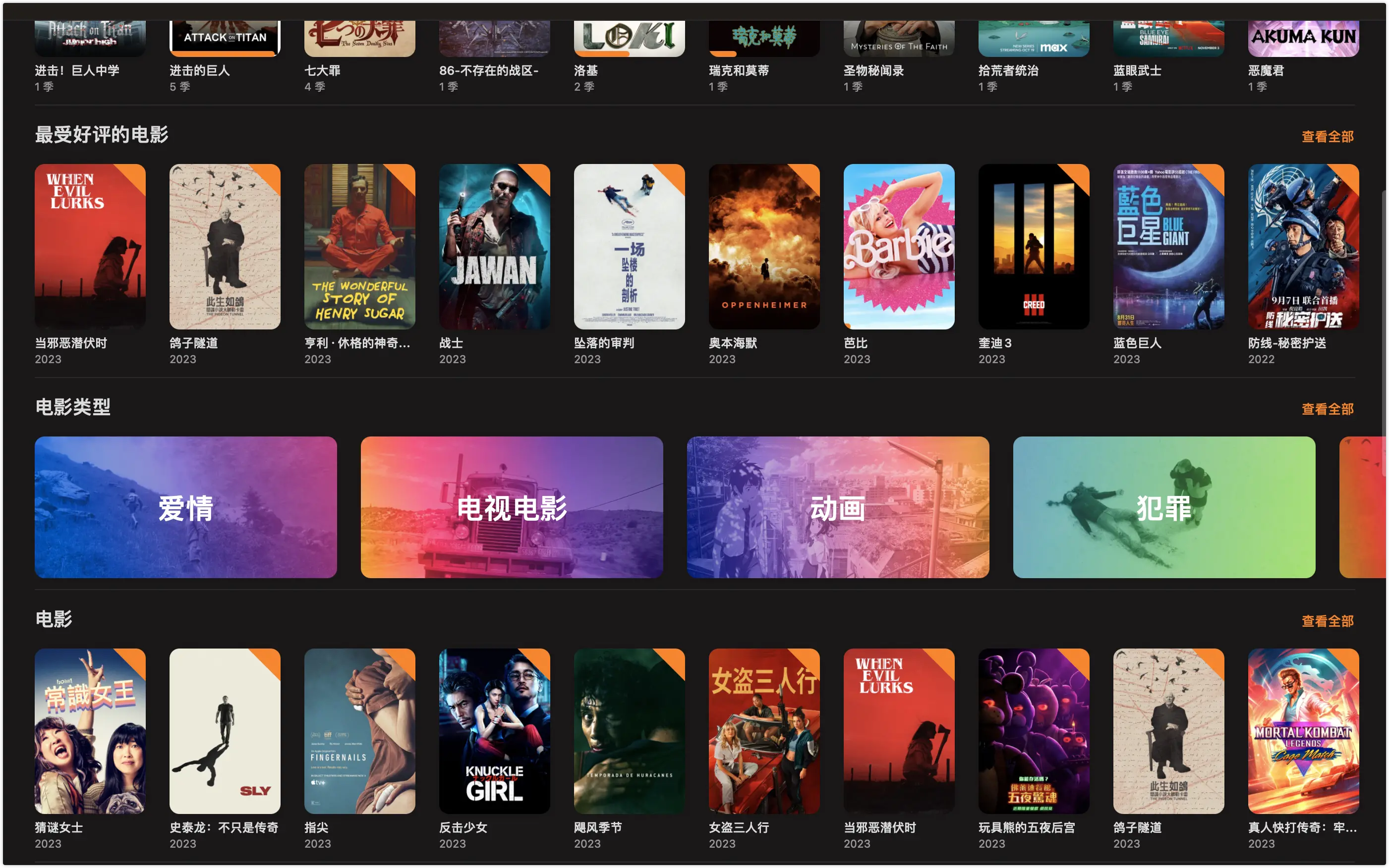Open the 瑞克和莫蒂 show poster

[x=764, y=39]
